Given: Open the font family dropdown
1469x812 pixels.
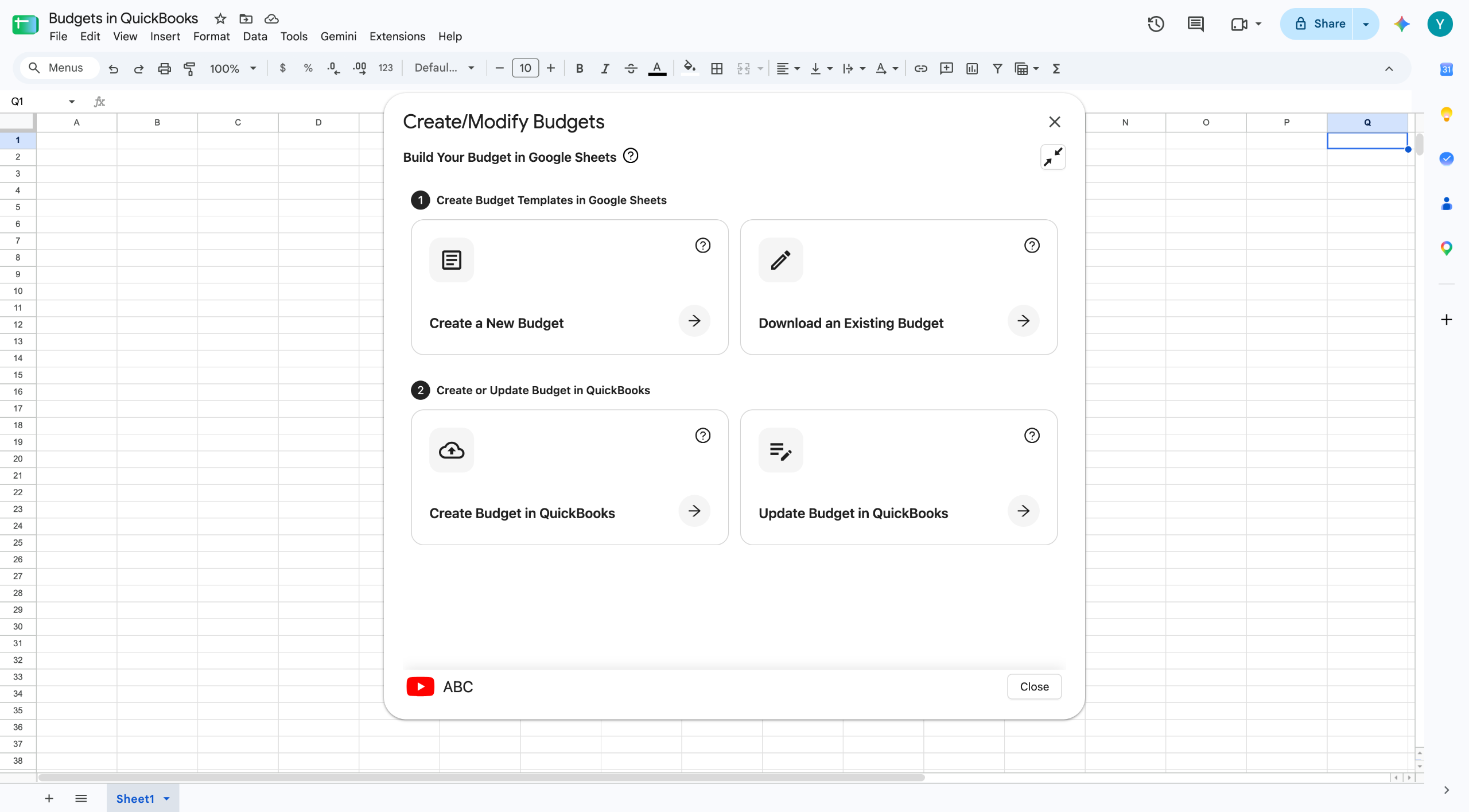Looking at the screenshot, I should click(445, 68).
